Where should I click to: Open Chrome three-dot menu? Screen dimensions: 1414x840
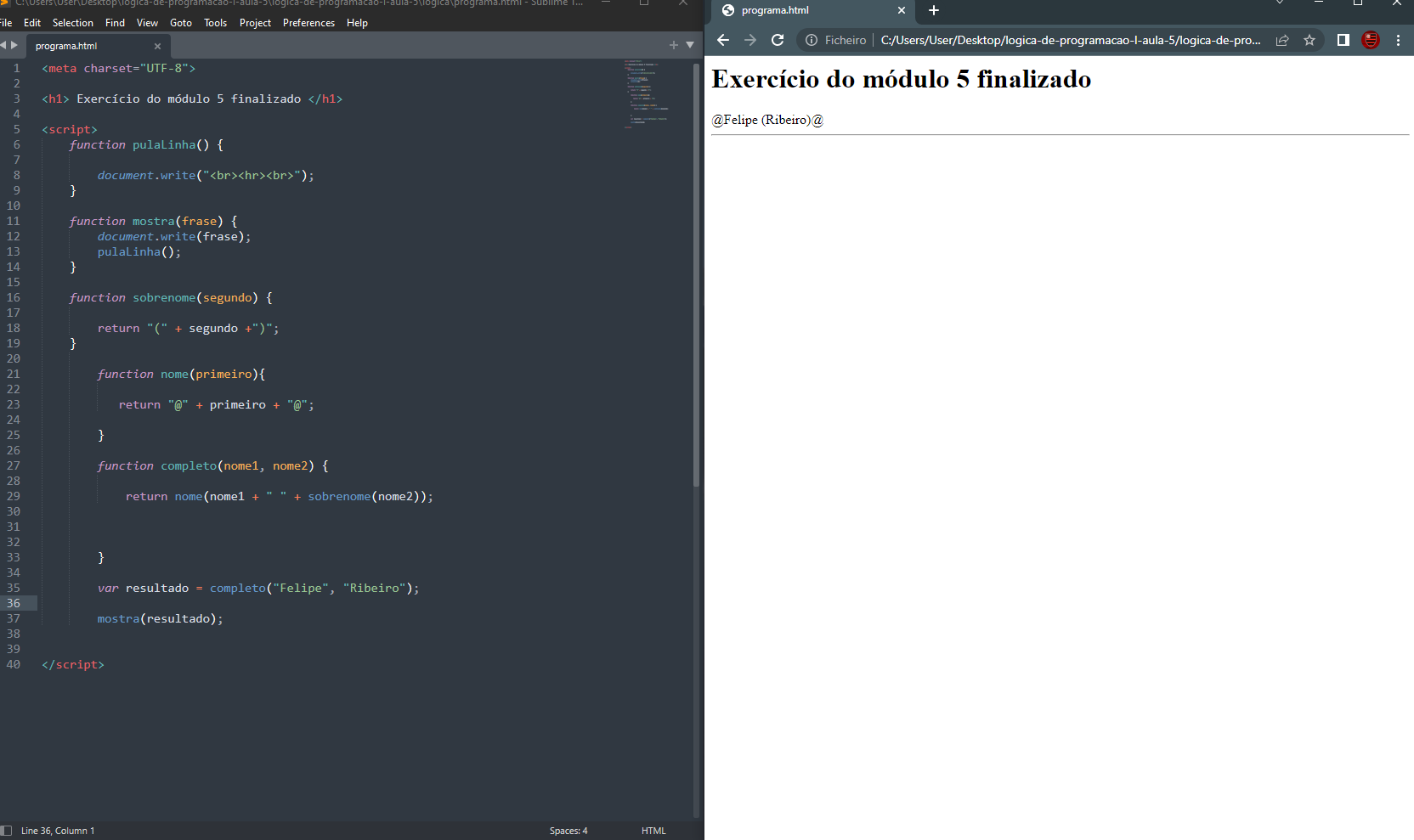1398,40
